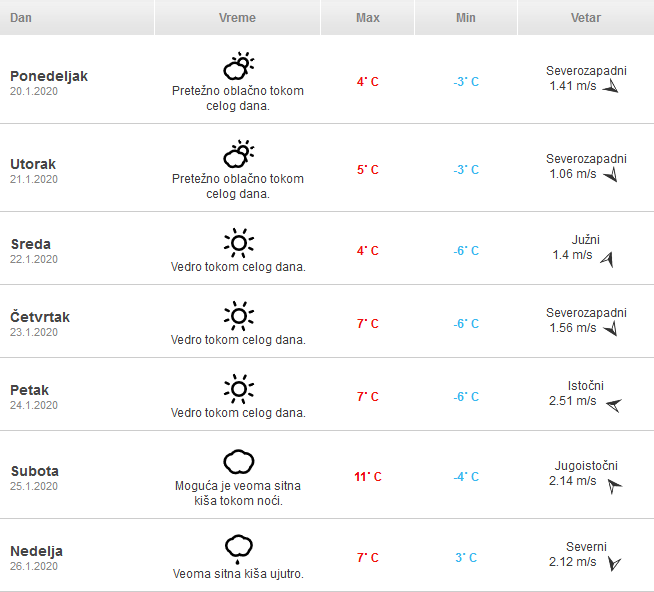Click Petak's east wind direction arrow
This screenshot has height=592, width=654.
tap(613, 404)
